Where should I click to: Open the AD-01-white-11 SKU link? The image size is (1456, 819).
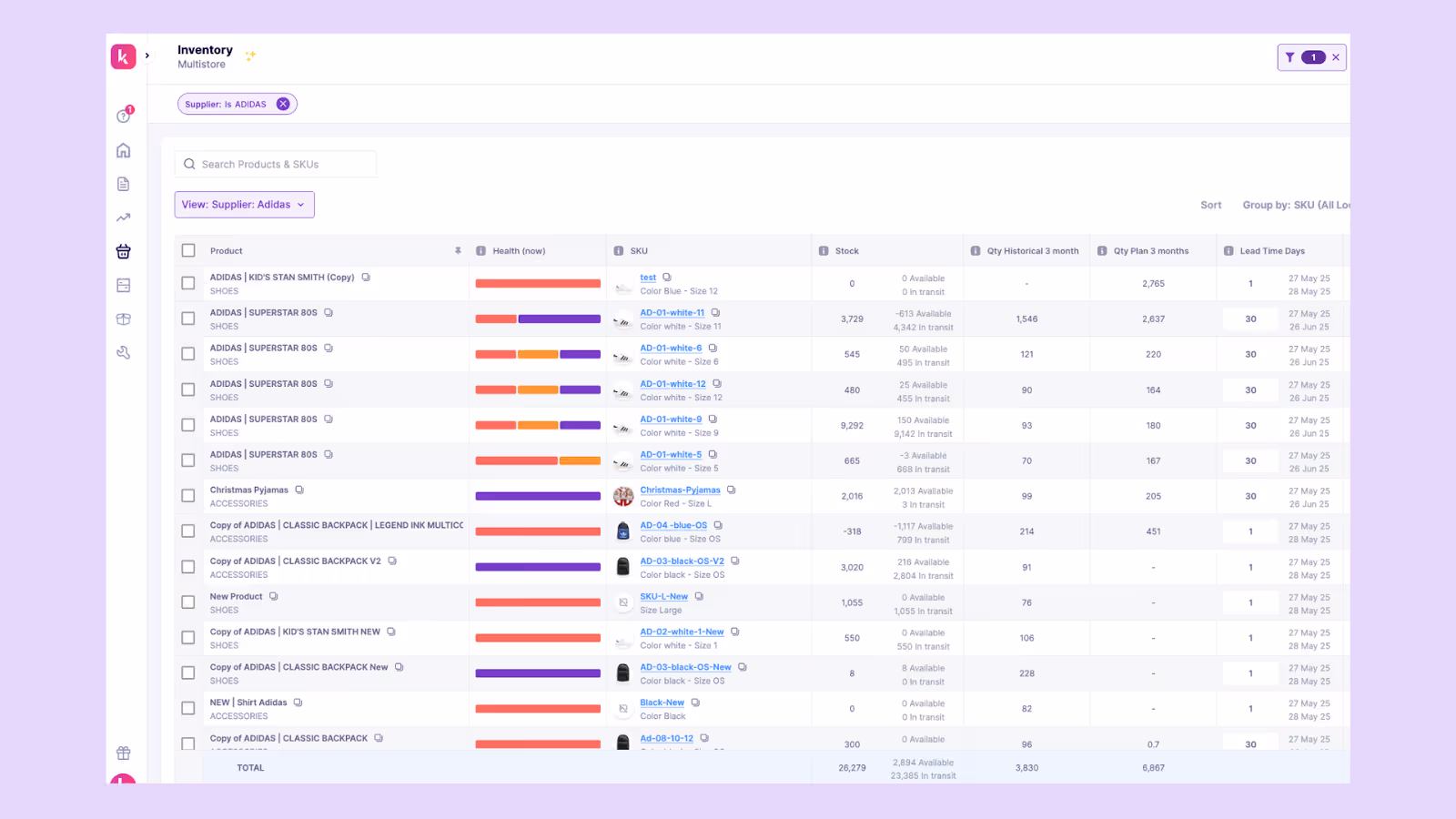[672, 313]
